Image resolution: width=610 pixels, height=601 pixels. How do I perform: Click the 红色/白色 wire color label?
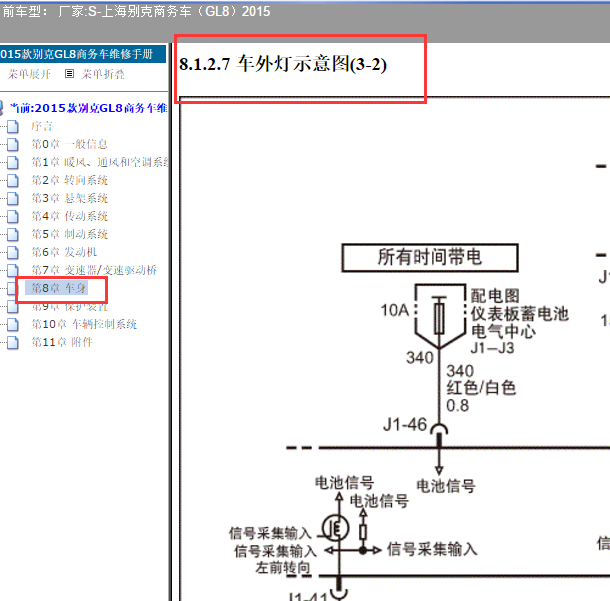pos(481,388)
